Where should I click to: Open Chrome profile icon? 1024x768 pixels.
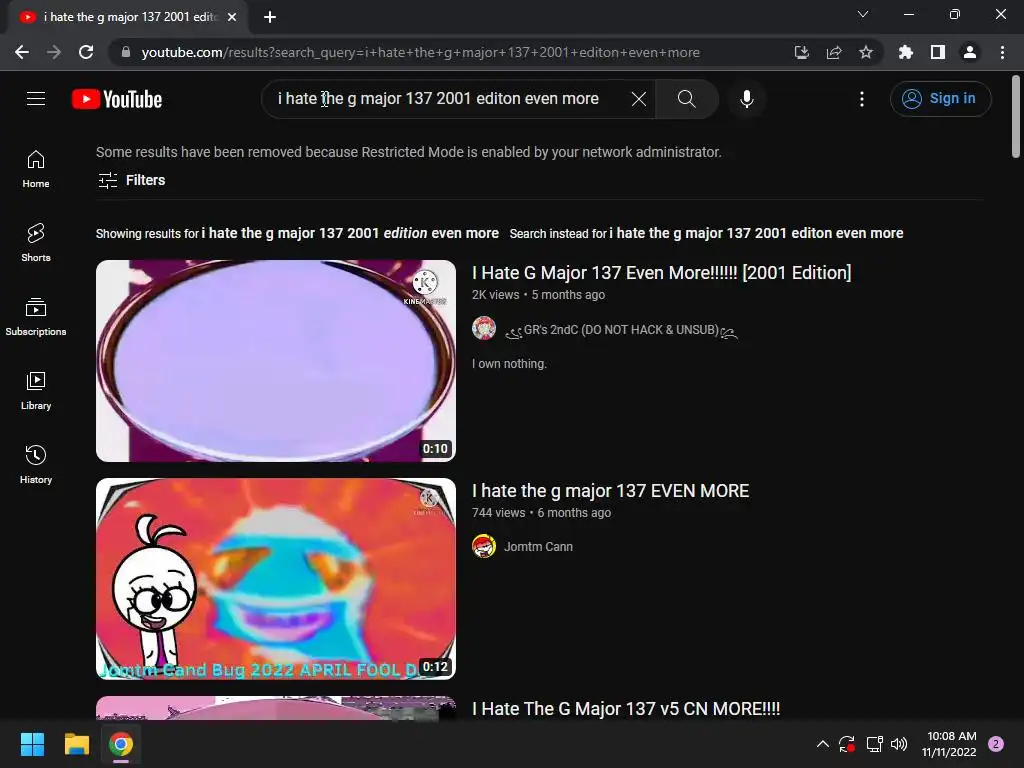pyautogui.click(x=970, y=52)
